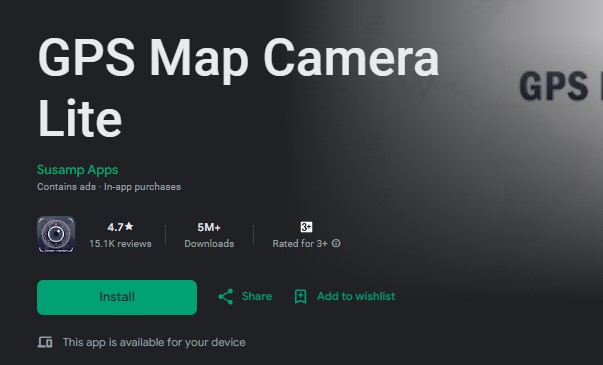
Task: Click the GPS Map Camera app icon
Action: (x=56, y=234)
